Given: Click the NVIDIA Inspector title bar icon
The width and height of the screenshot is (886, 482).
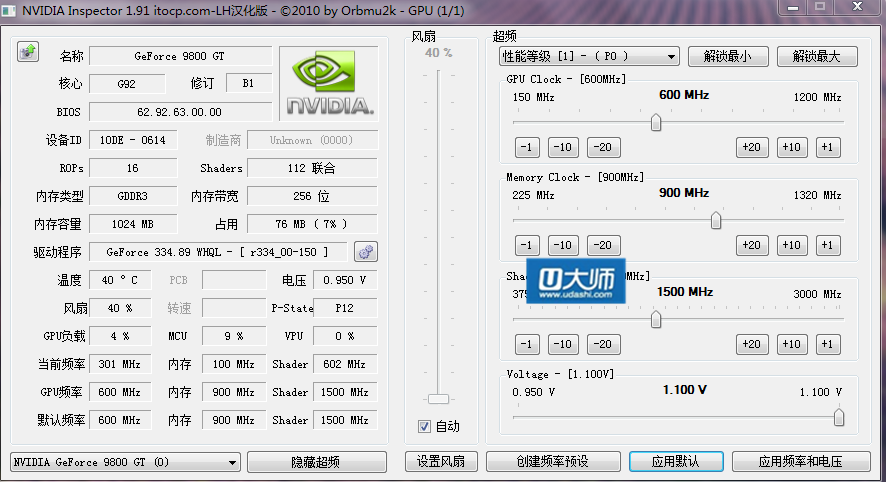Looking at the screenshot, I should [8, 10].
